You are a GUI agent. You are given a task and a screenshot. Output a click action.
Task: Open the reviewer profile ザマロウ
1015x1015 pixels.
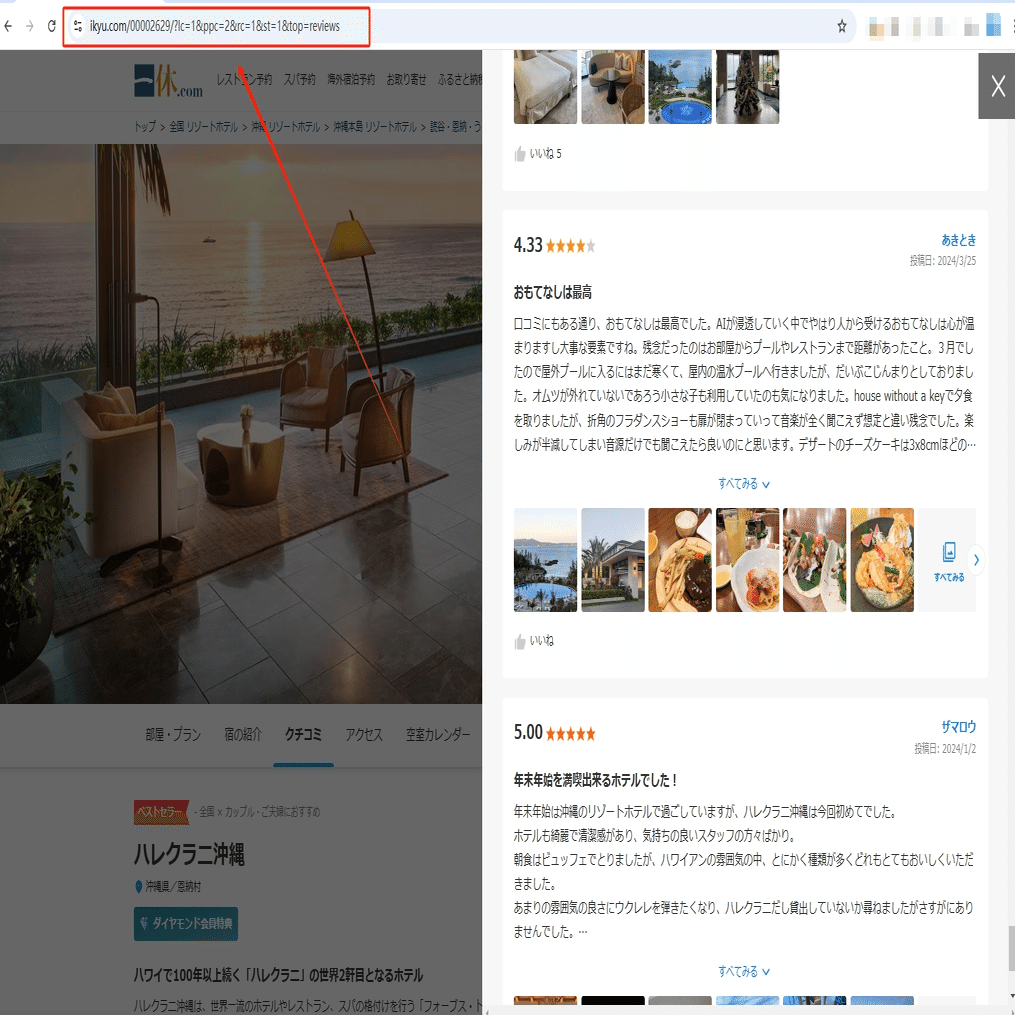(958, 727)
